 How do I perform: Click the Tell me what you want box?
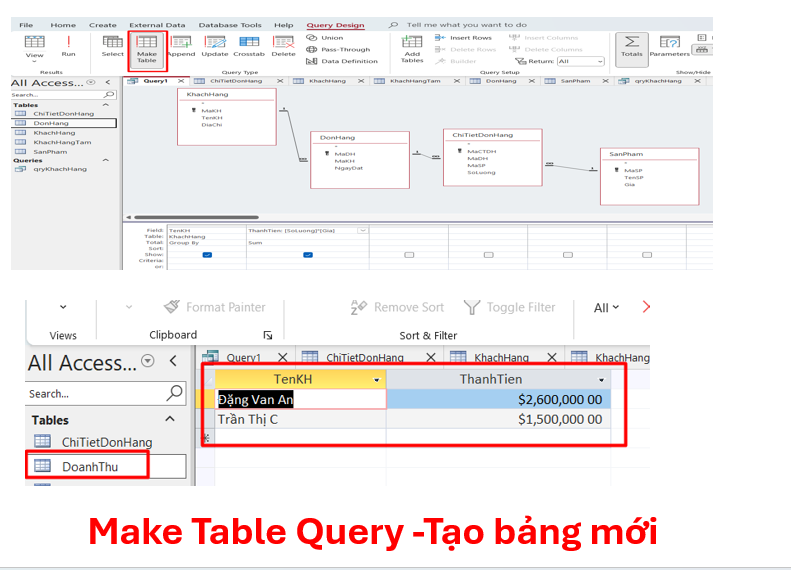(467, 25)
